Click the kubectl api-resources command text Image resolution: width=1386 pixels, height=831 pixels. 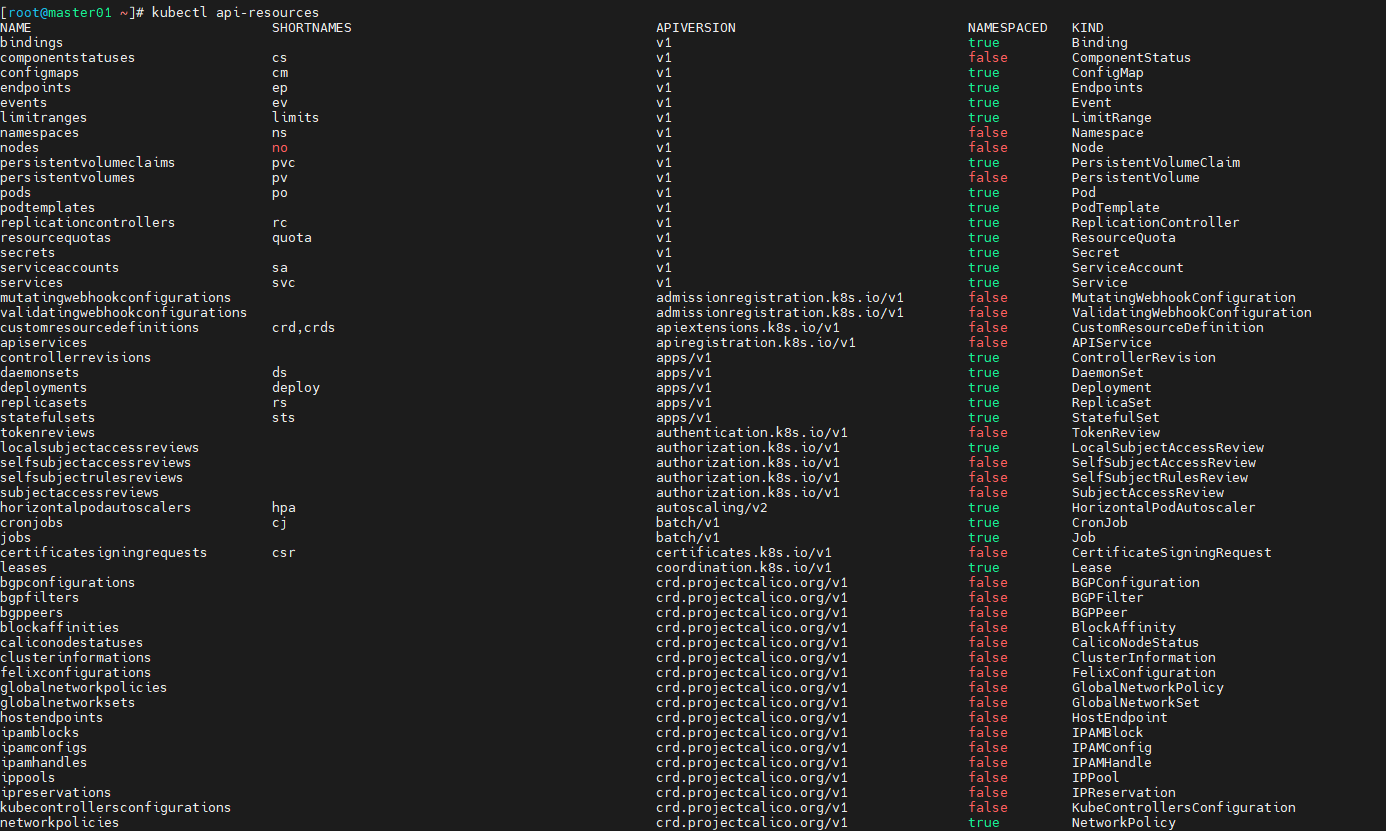point(235,13)
